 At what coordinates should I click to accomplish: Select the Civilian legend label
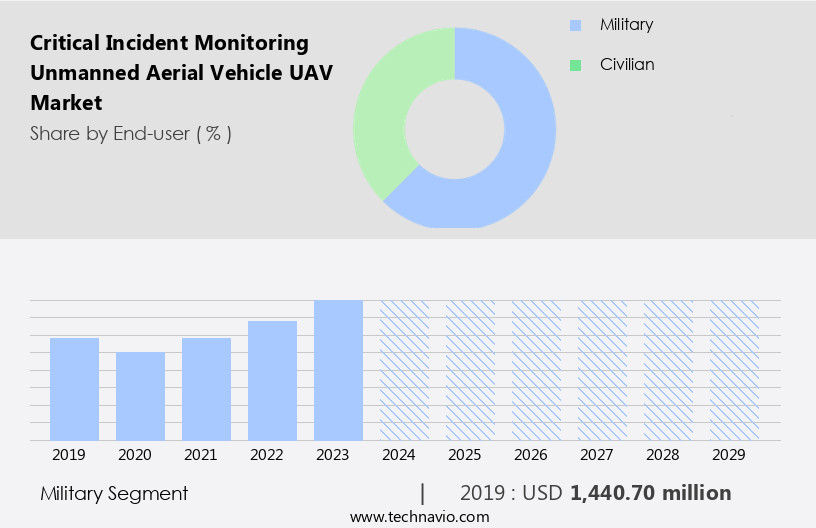click(x=627, y=65)
